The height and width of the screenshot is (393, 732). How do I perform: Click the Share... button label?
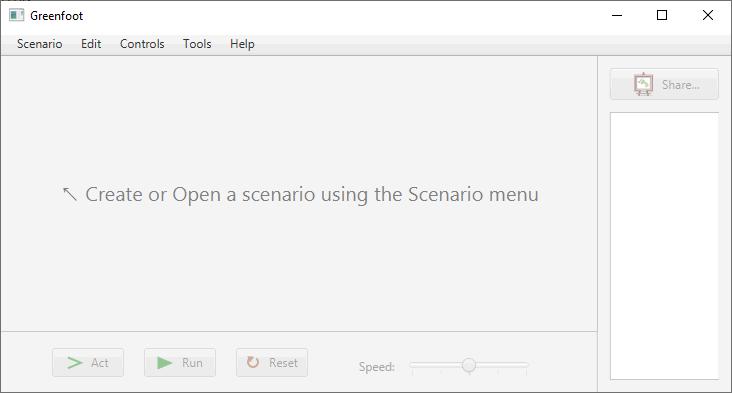[x=680, y=85]
